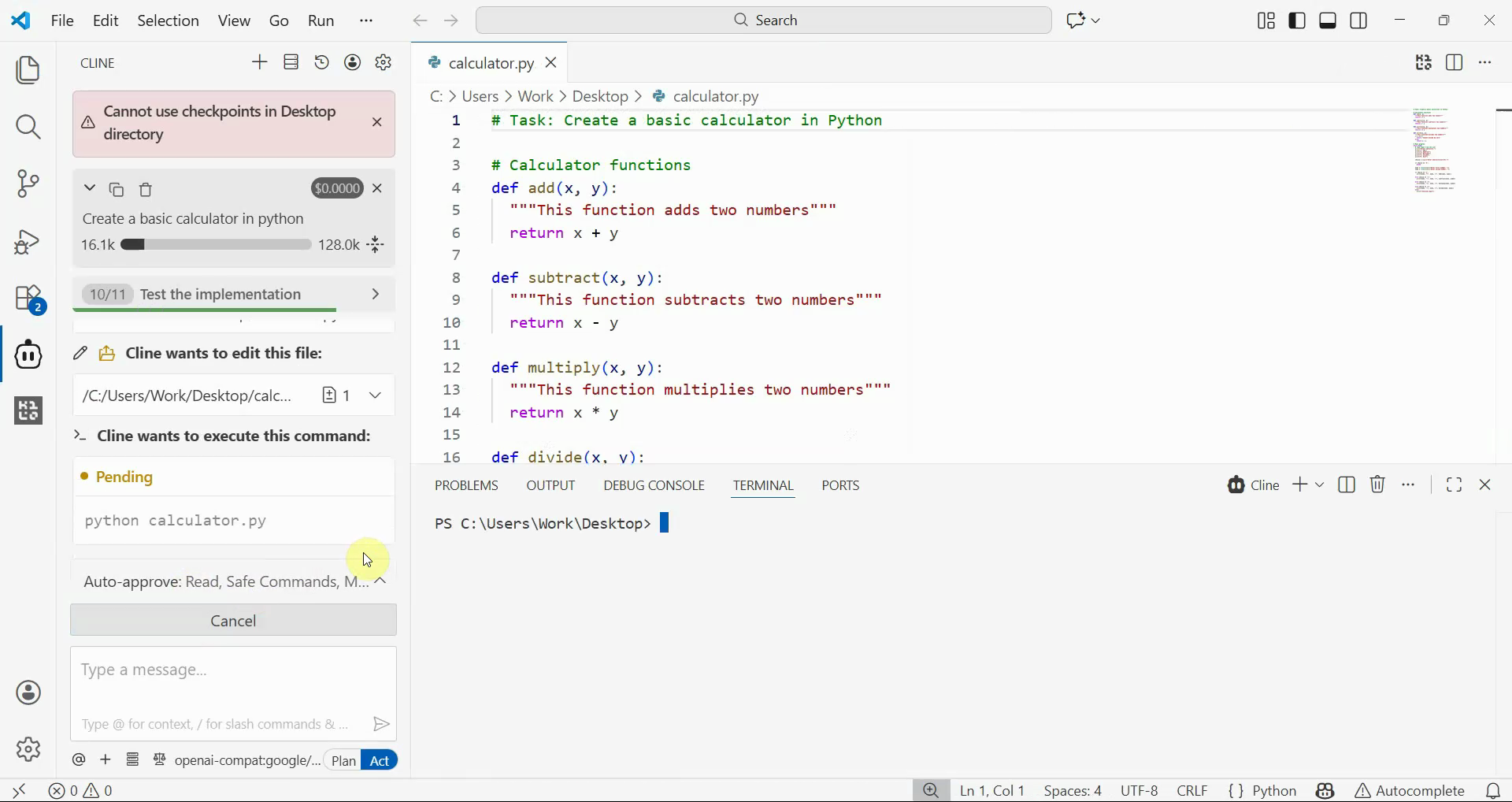Open Cline task history
The image size is (1512, 802).
(x=321, y=62)
